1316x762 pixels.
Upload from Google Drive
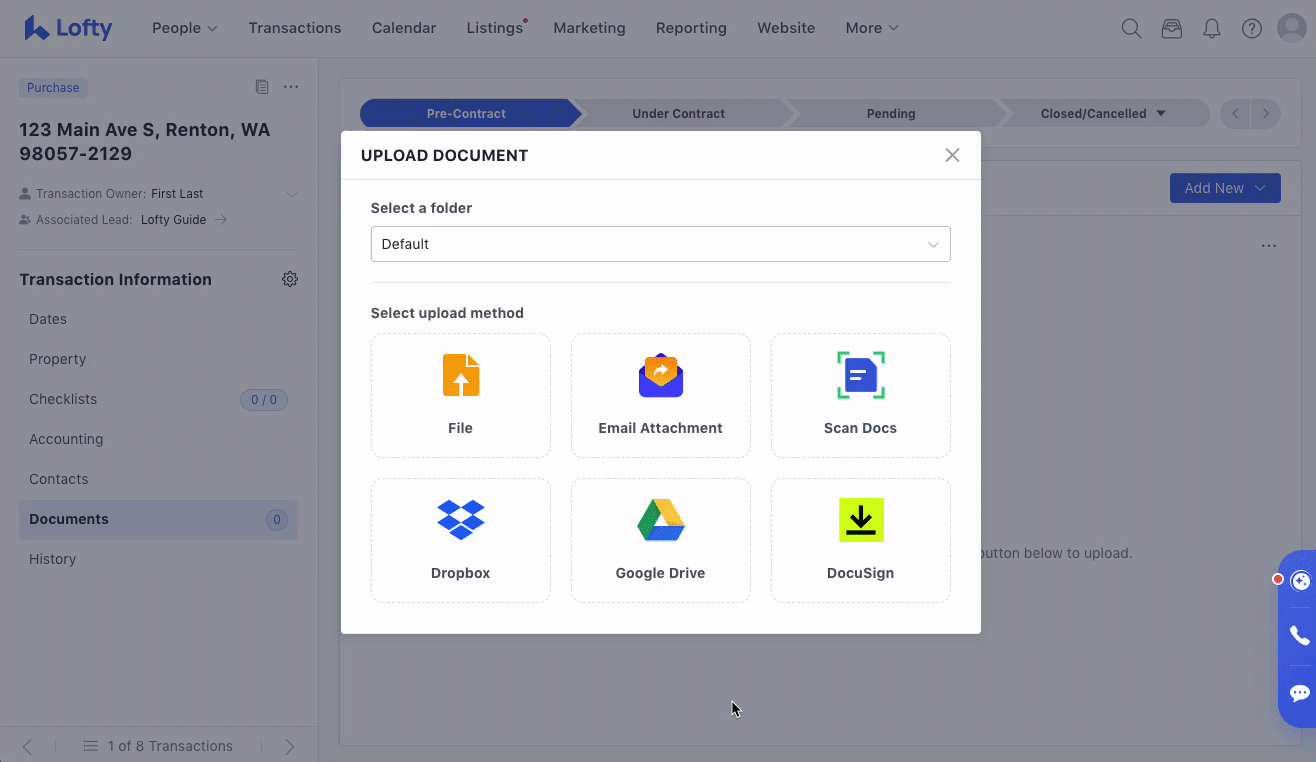[x=660, y=540]
